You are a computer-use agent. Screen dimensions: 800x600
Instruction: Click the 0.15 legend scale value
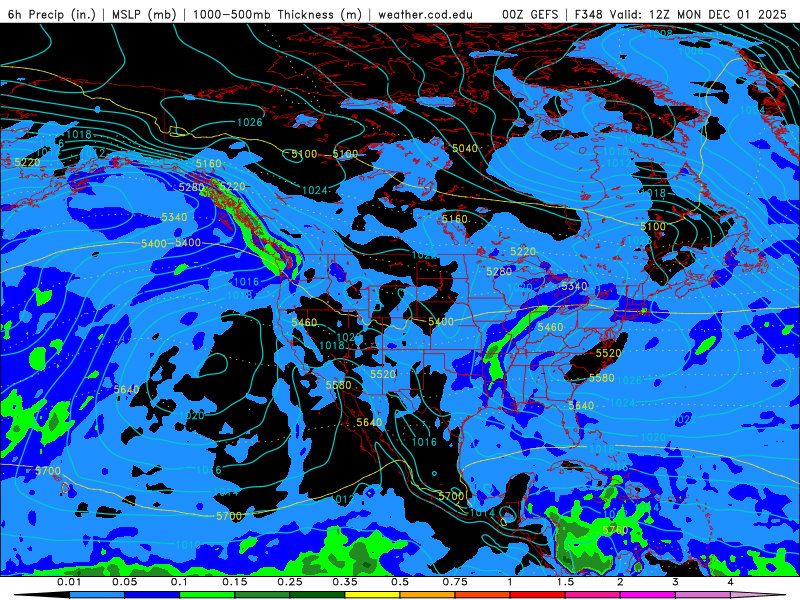(x=235, y=582)
